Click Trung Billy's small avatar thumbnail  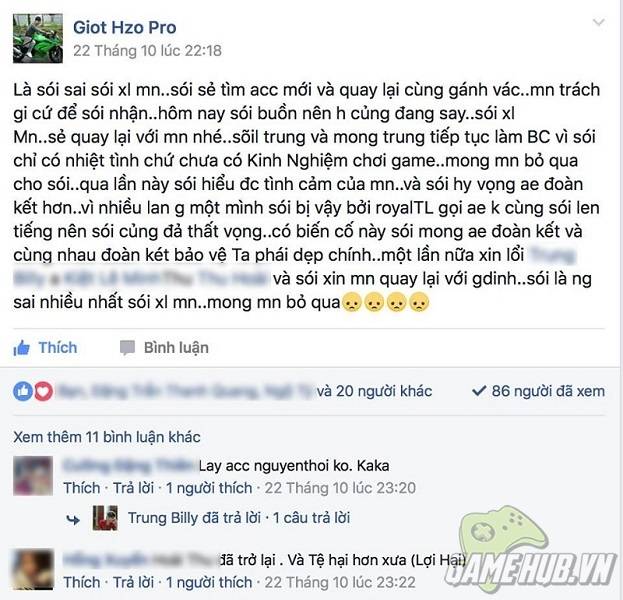click(105, 518)
